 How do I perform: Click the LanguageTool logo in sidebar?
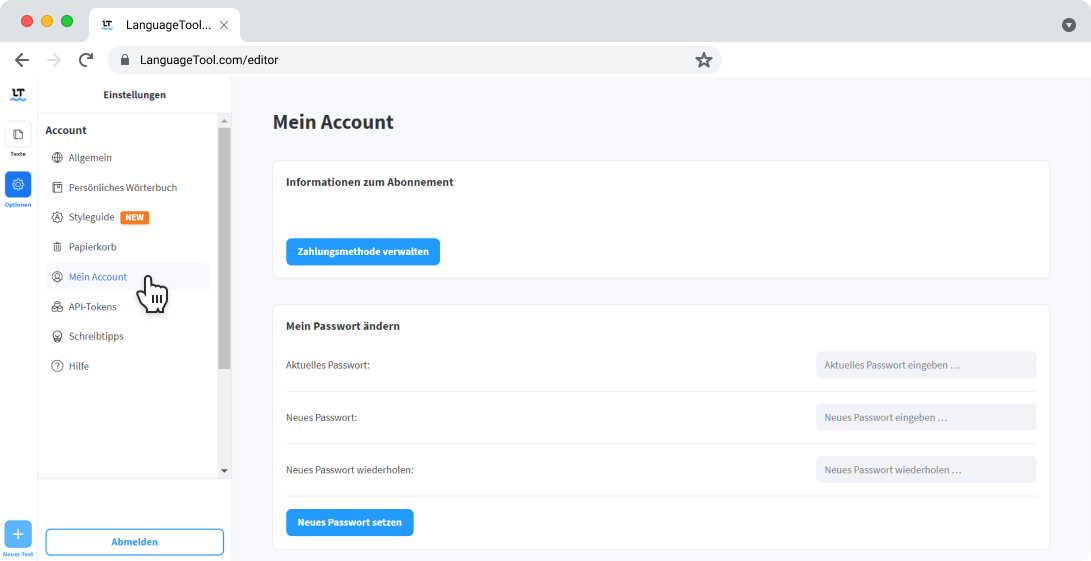(18, 95)
